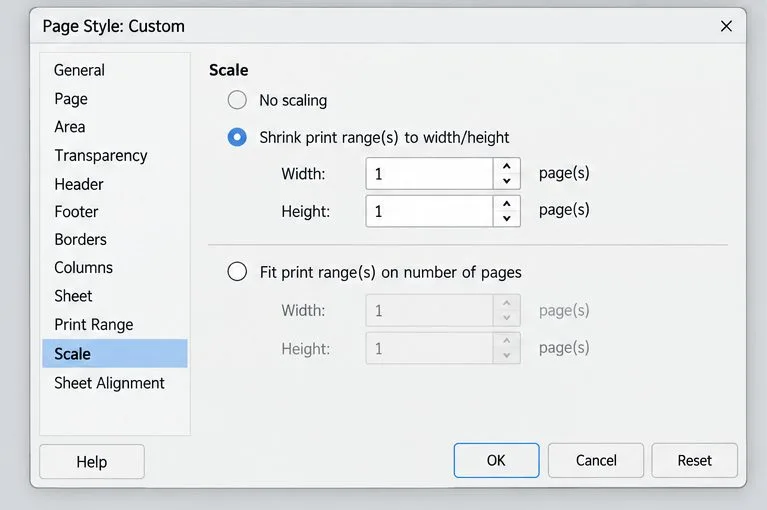The height and width of the screenshot is (510, 767).
Task: Open the Header tab
Action: coord(115,184)
